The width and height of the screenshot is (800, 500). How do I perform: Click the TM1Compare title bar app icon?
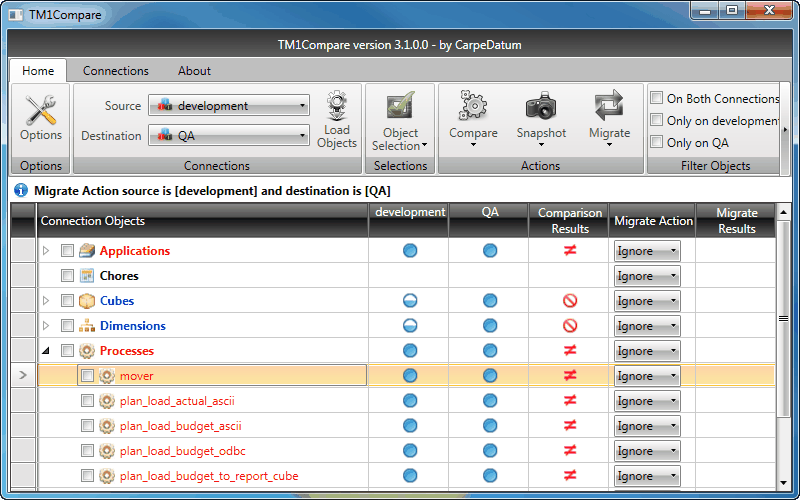point(16,15)
